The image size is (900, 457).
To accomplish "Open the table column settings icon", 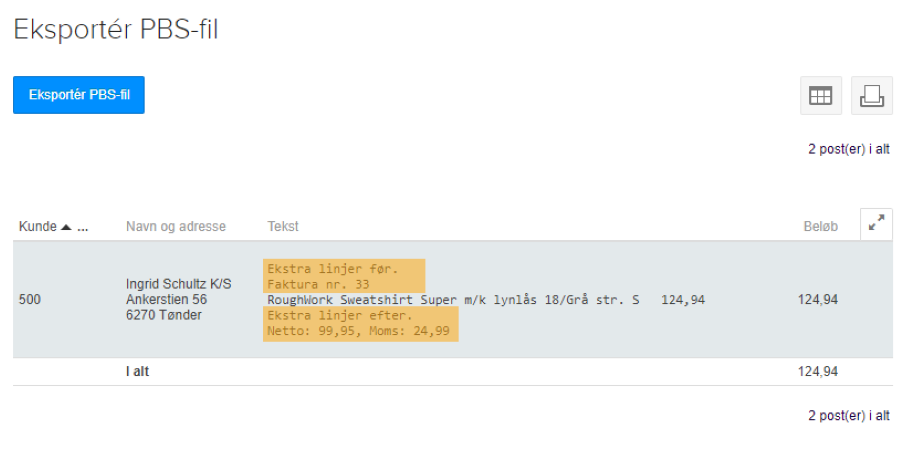I will [820, 96].
